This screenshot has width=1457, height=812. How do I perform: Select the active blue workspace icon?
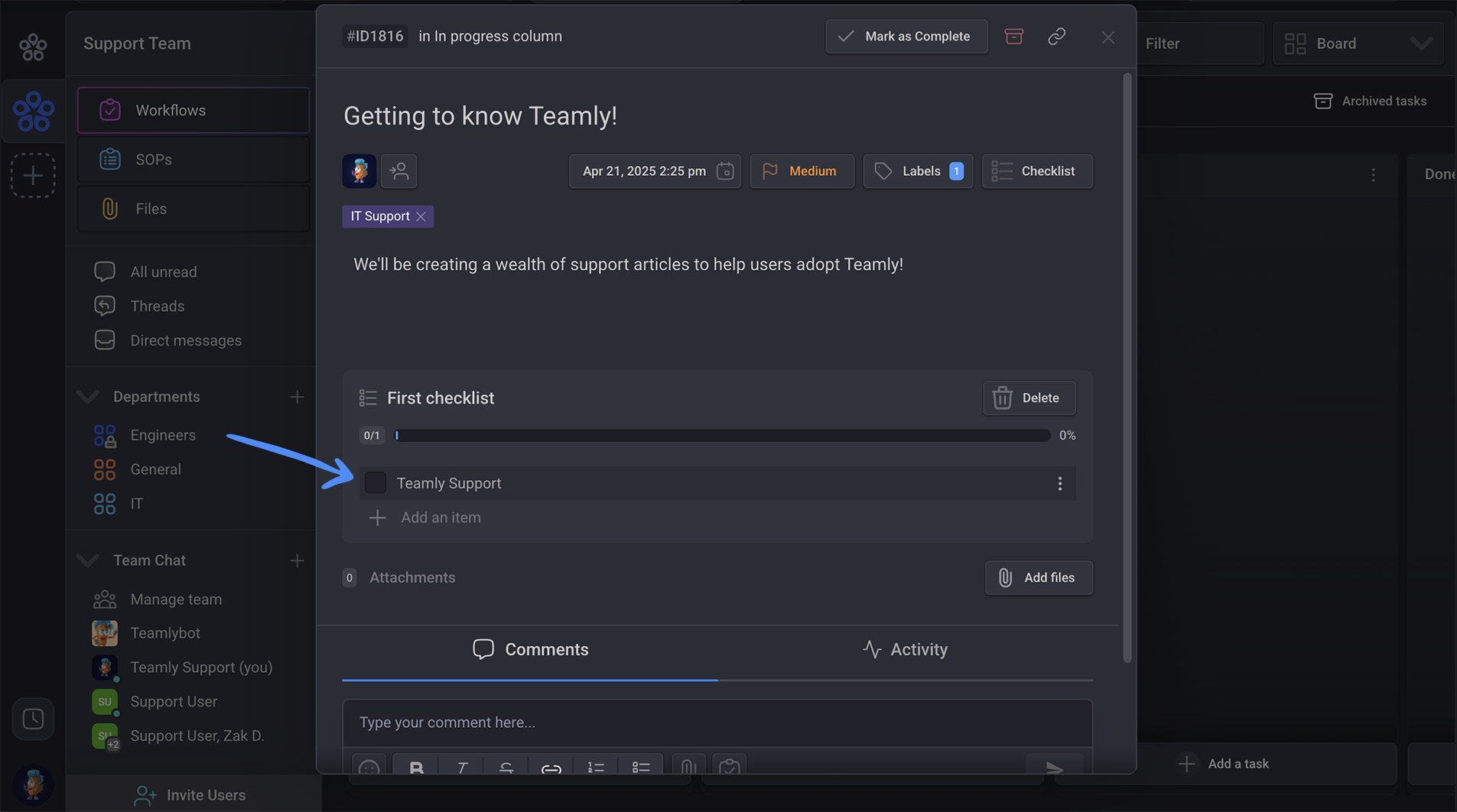(x=33, y=112)
